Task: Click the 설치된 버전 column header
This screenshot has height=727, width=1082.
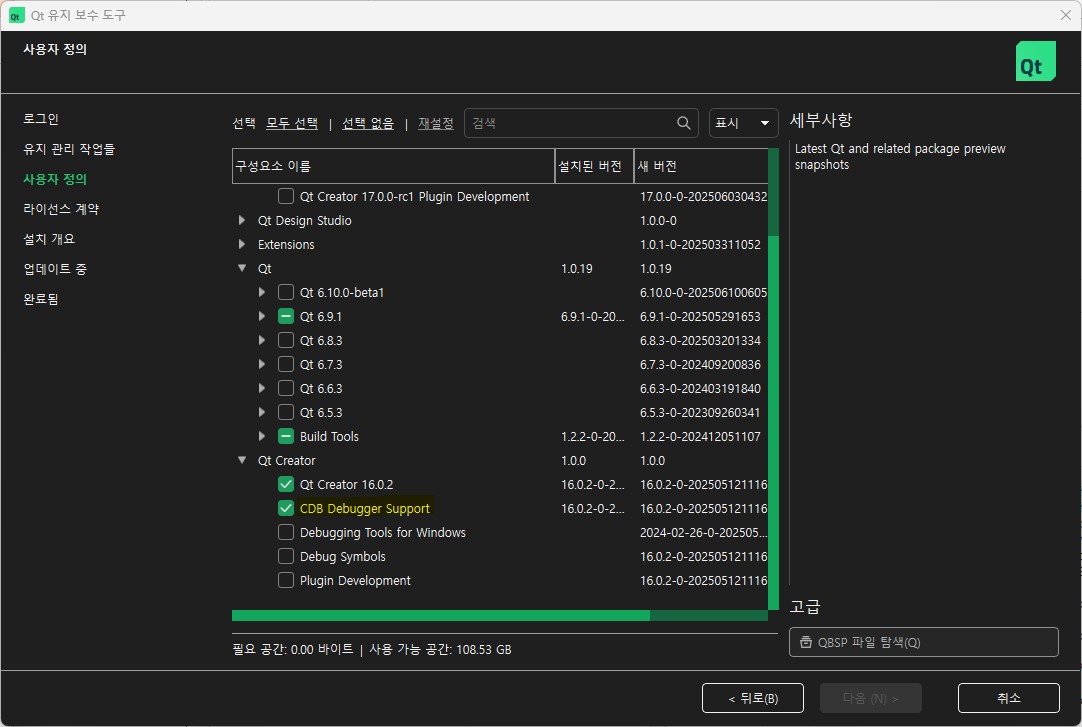Action: tap(594, 166)
